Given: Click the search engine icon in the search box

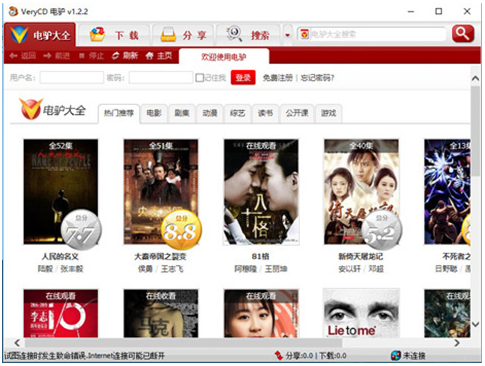Looking at the screenshot, I should point(304,34).
